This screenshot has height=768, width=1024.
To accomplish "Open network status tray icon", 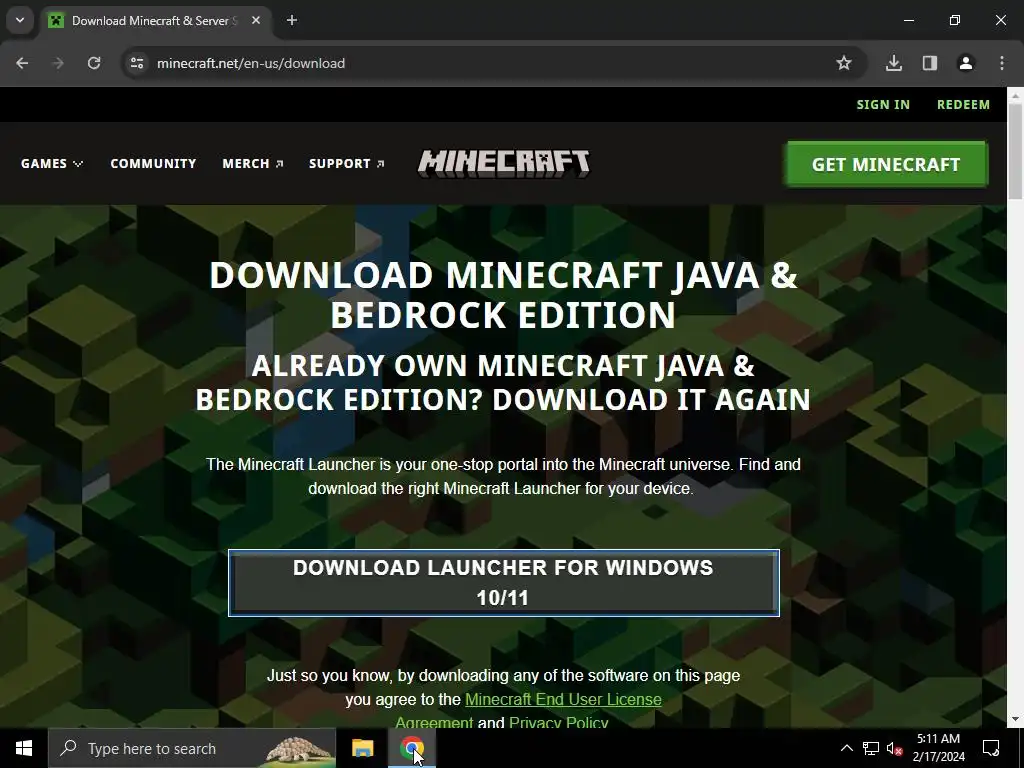I will point(871,748).
